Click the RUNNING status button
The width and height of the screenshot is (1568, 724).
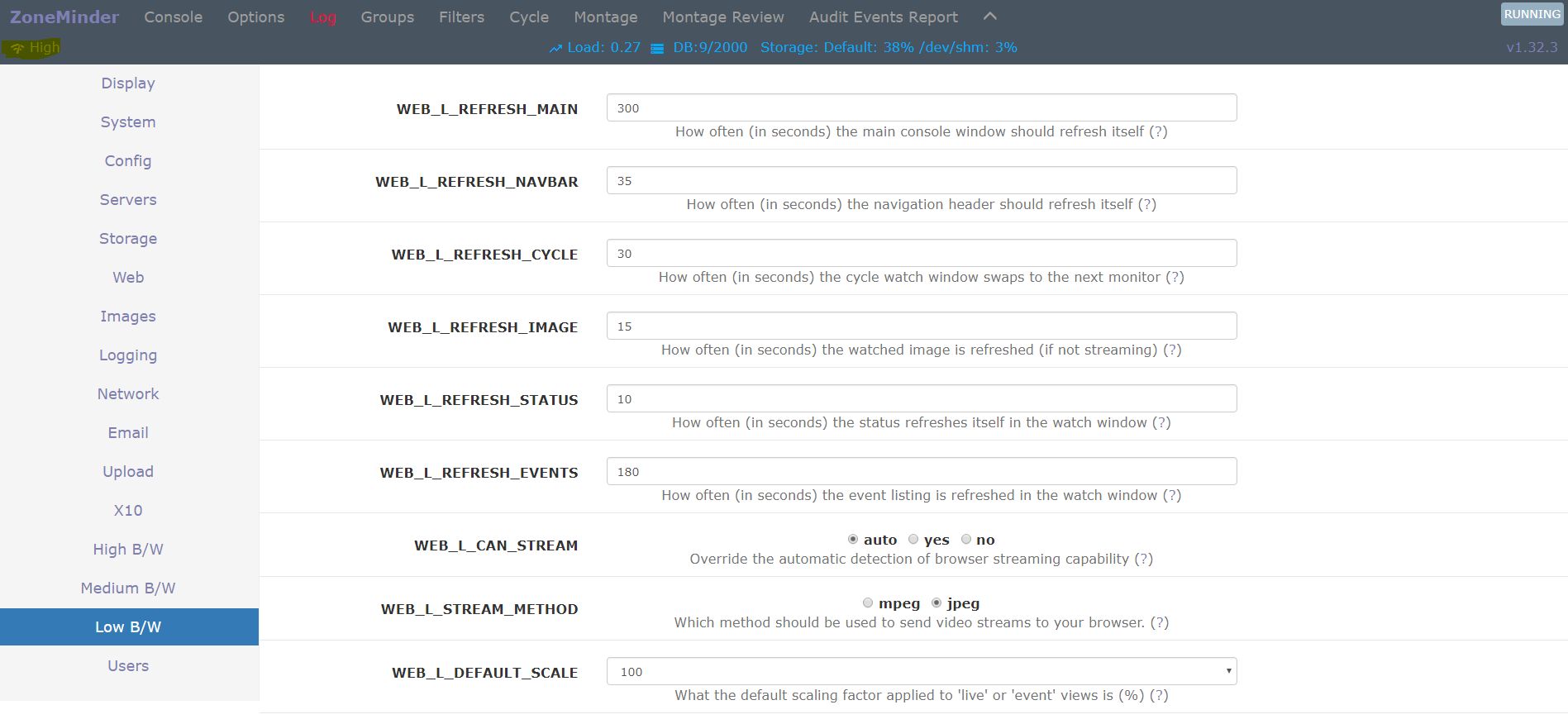pos(1532,14)
